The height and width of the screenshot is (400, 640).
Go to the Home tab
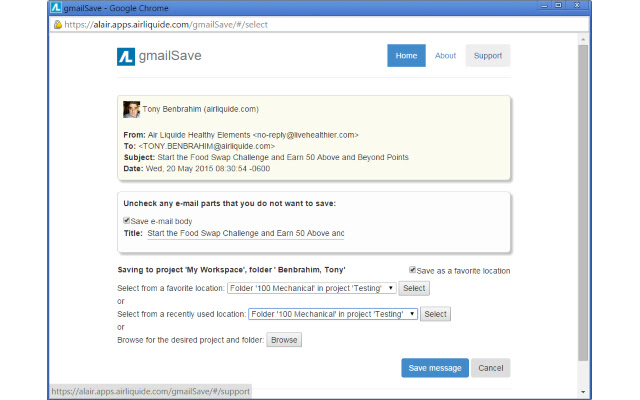pos(406,56)
